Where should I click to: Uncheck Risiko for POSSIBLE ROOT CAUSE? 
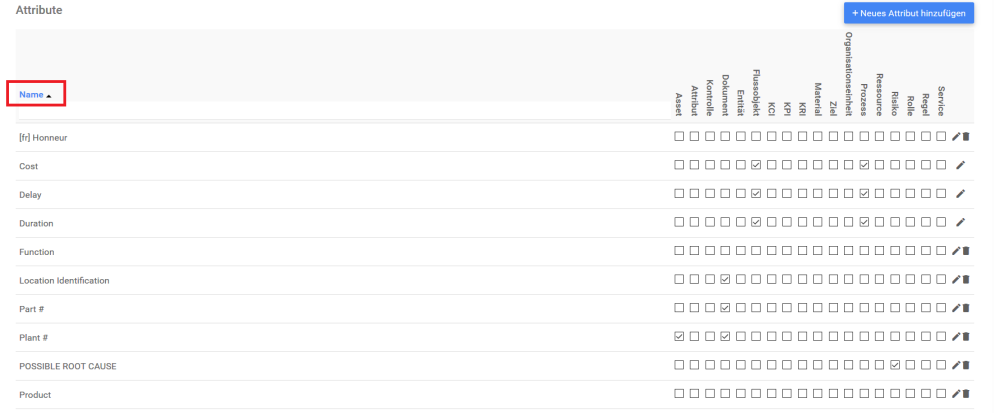point(895,366)
